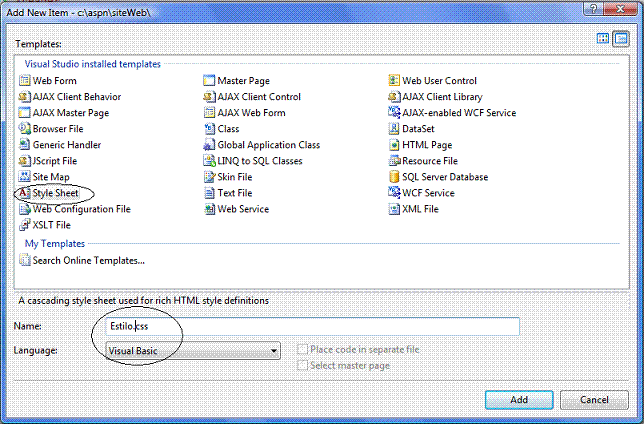Pick the WCF Service template icon

point(394,193)
